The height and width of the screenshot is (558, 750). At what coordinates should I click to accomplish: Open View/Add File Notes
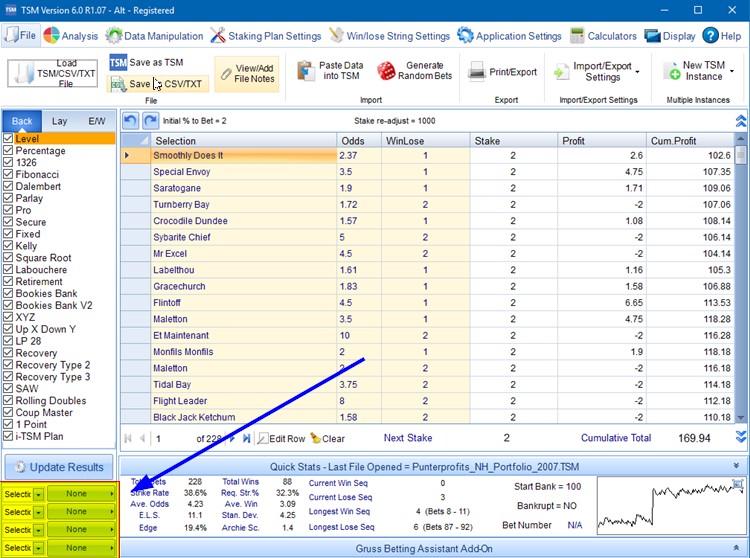(x=247, y=73)
